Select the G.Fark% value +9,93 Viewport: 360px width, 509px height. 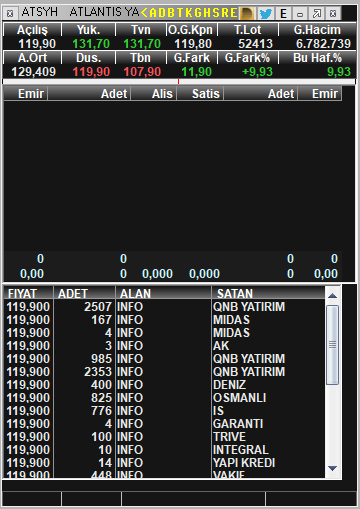click(258, 72)
